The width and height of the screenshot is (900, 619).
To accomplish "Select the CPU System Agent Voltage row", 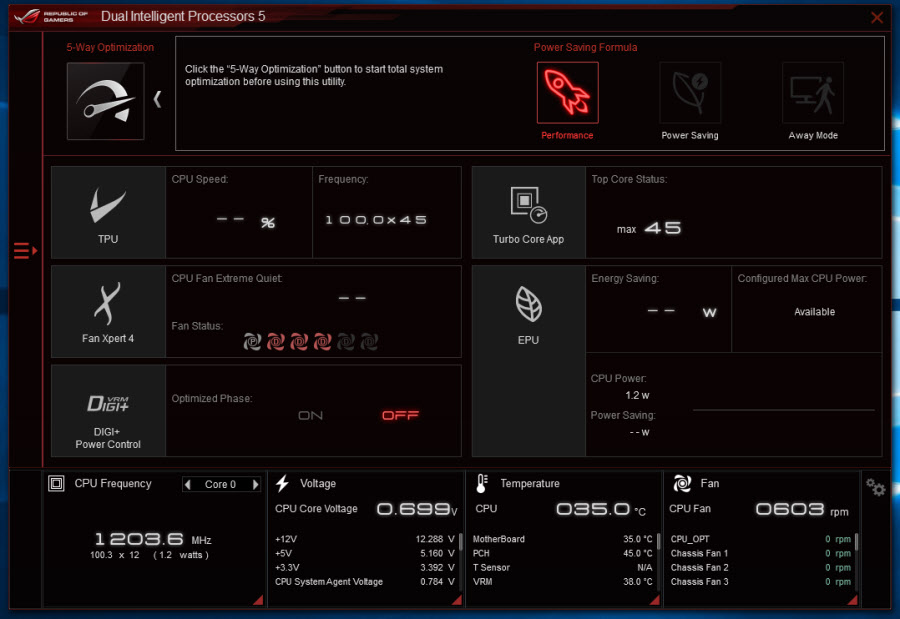I will [x=365, y=582].
